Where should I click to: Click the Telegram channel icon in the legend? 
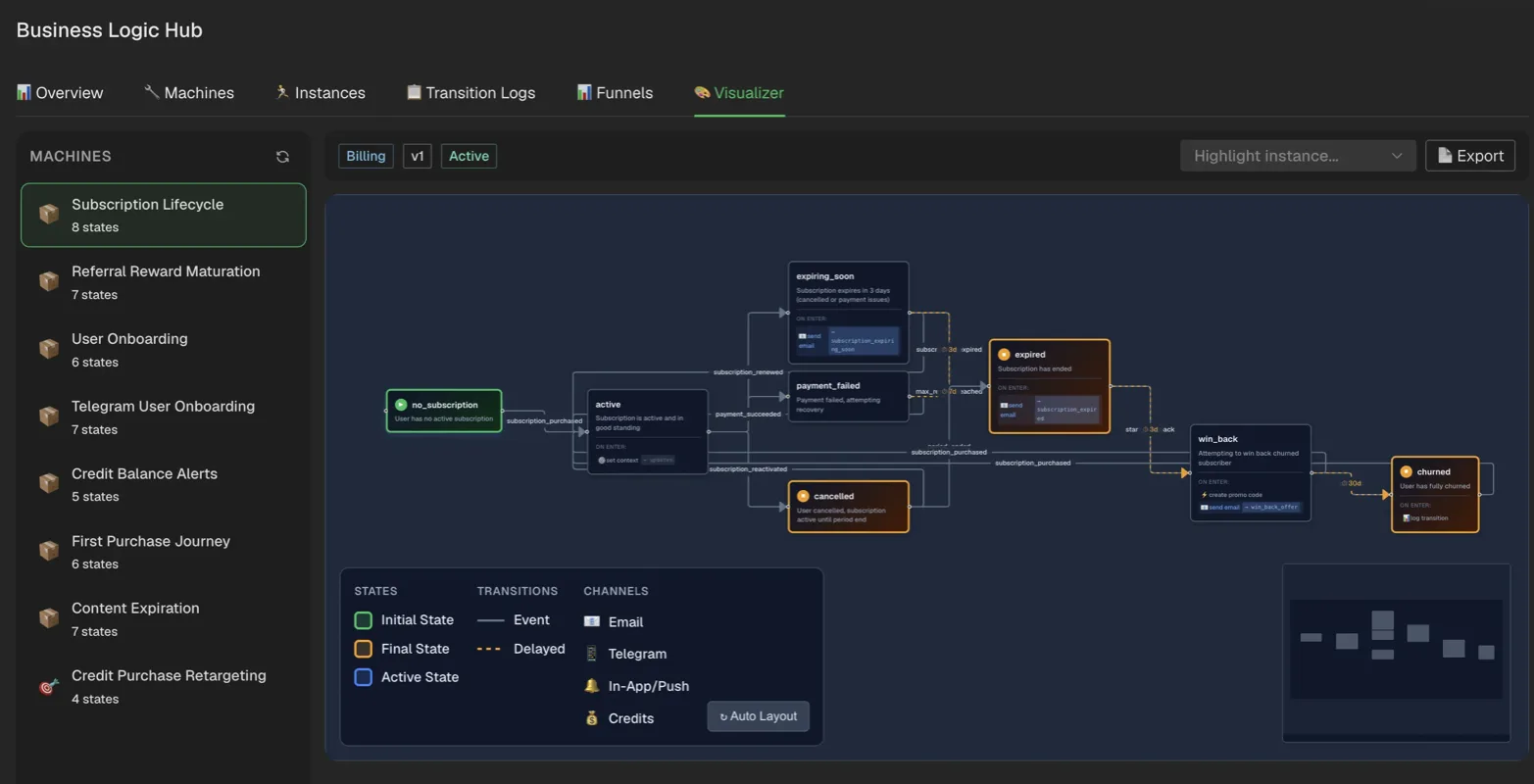pyautogui.click(x=591, y=654)
